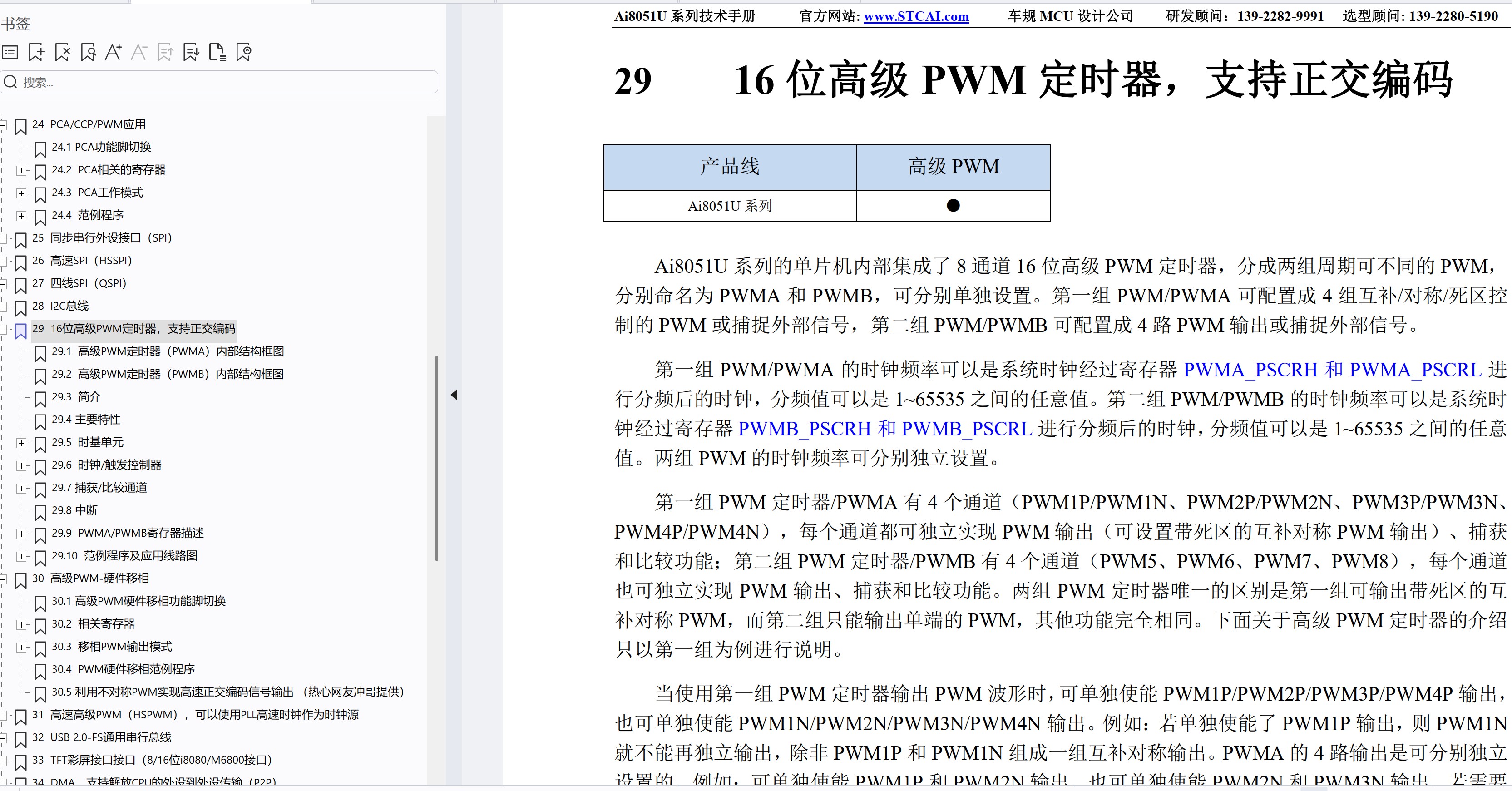Toggle the bookmark list view icon
1512x791 pixels.
coord(10,52)
